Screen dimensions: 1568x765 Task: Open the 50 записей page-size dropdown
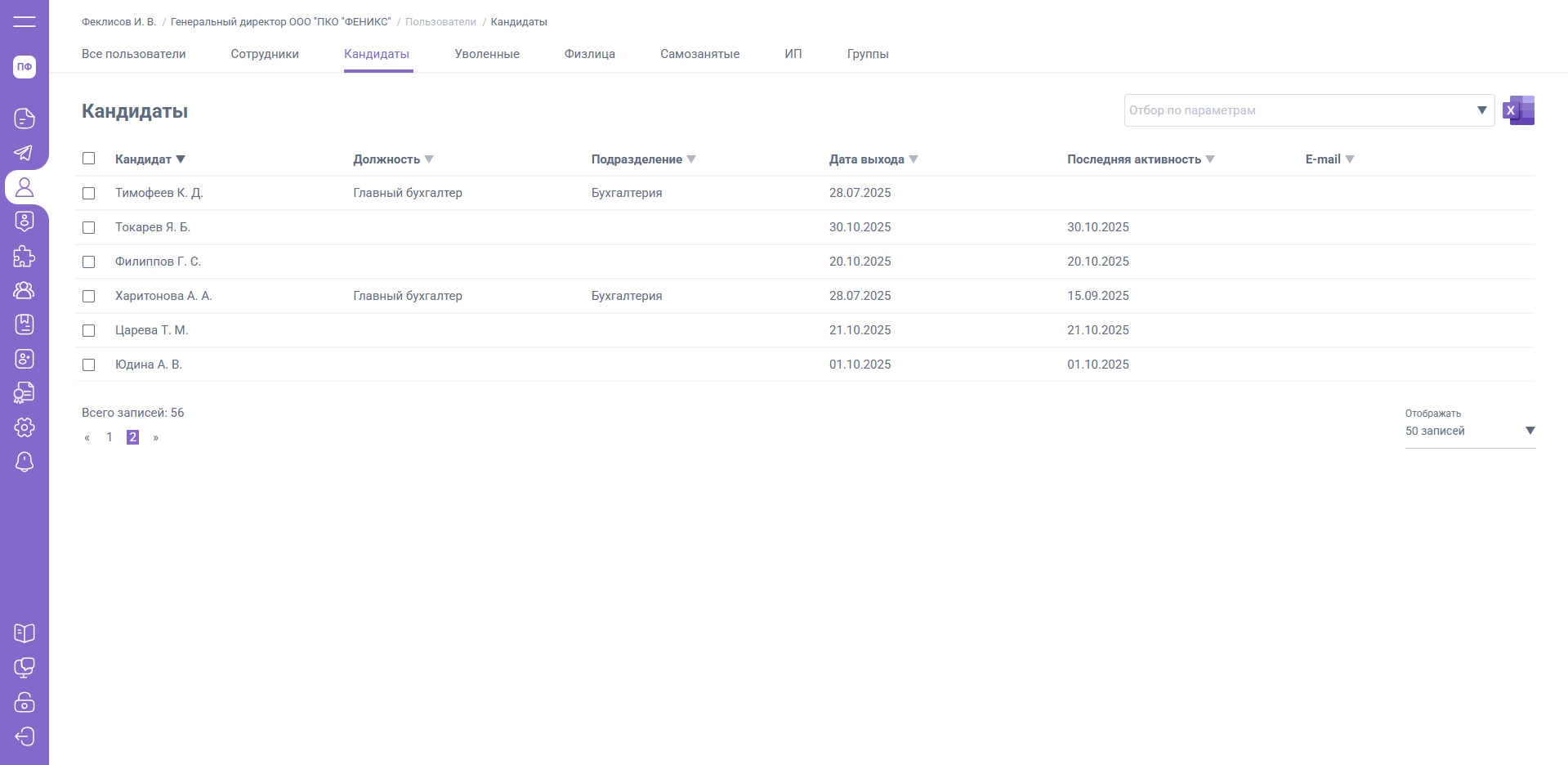pyautogui.click(x=1530, y=431)
